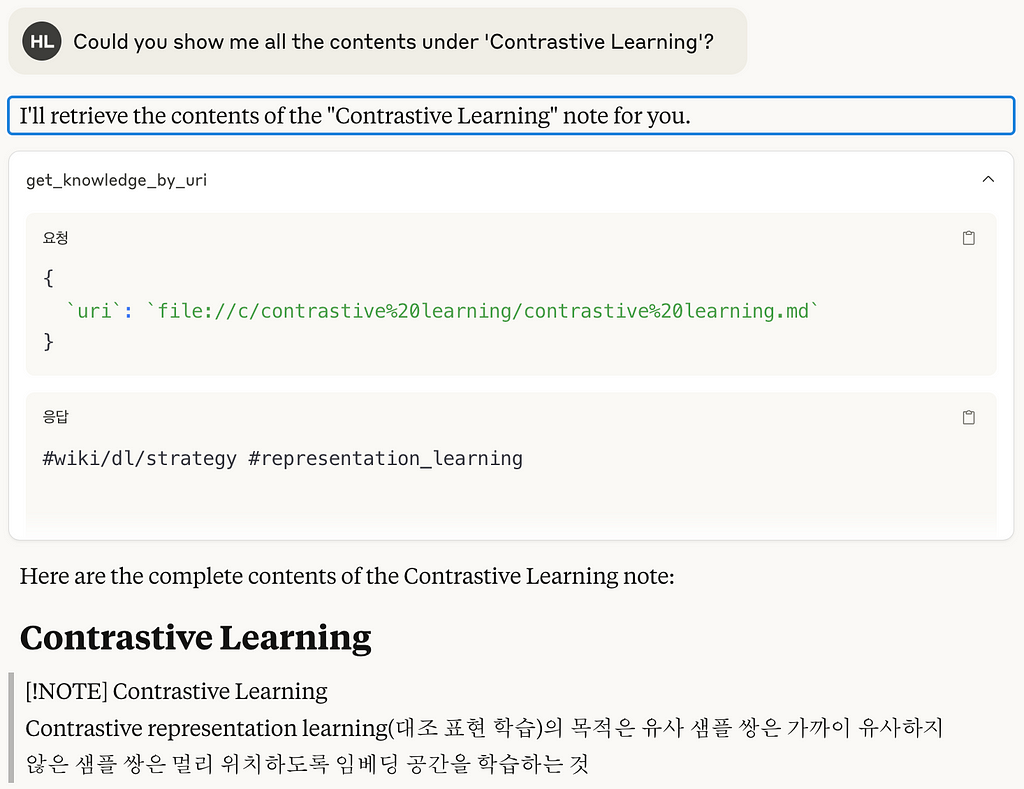Click the #wiki/dl/strategy tag in the response
Viewport: 1024px width, 789px height.
(x=139, y=459)
